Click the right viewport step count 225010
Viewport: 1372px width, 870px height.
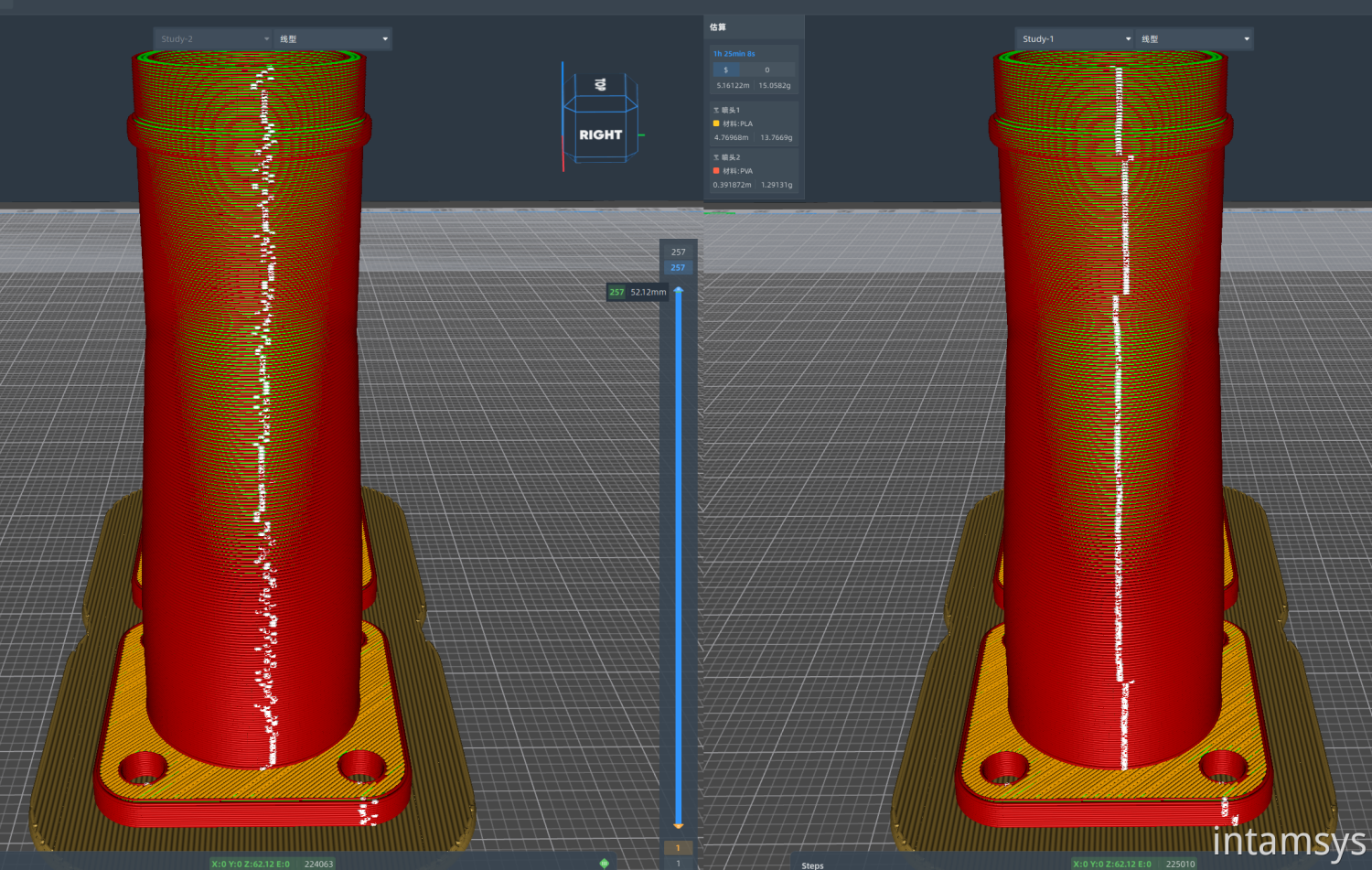(1181, 864)
